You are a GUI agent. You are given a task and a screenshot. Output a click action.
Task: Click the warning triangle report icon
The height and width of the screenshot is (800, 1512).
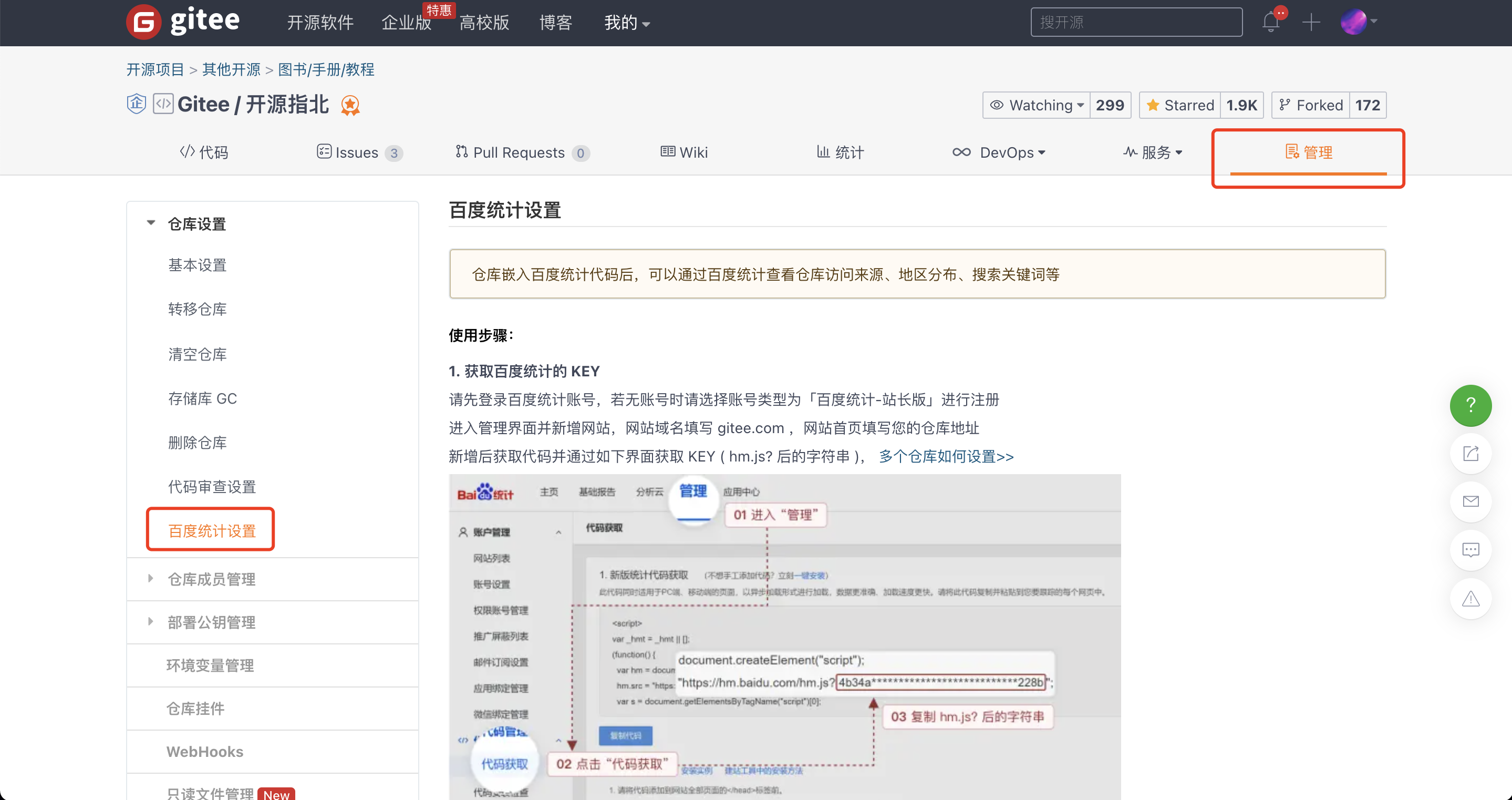coord(1470,599)
